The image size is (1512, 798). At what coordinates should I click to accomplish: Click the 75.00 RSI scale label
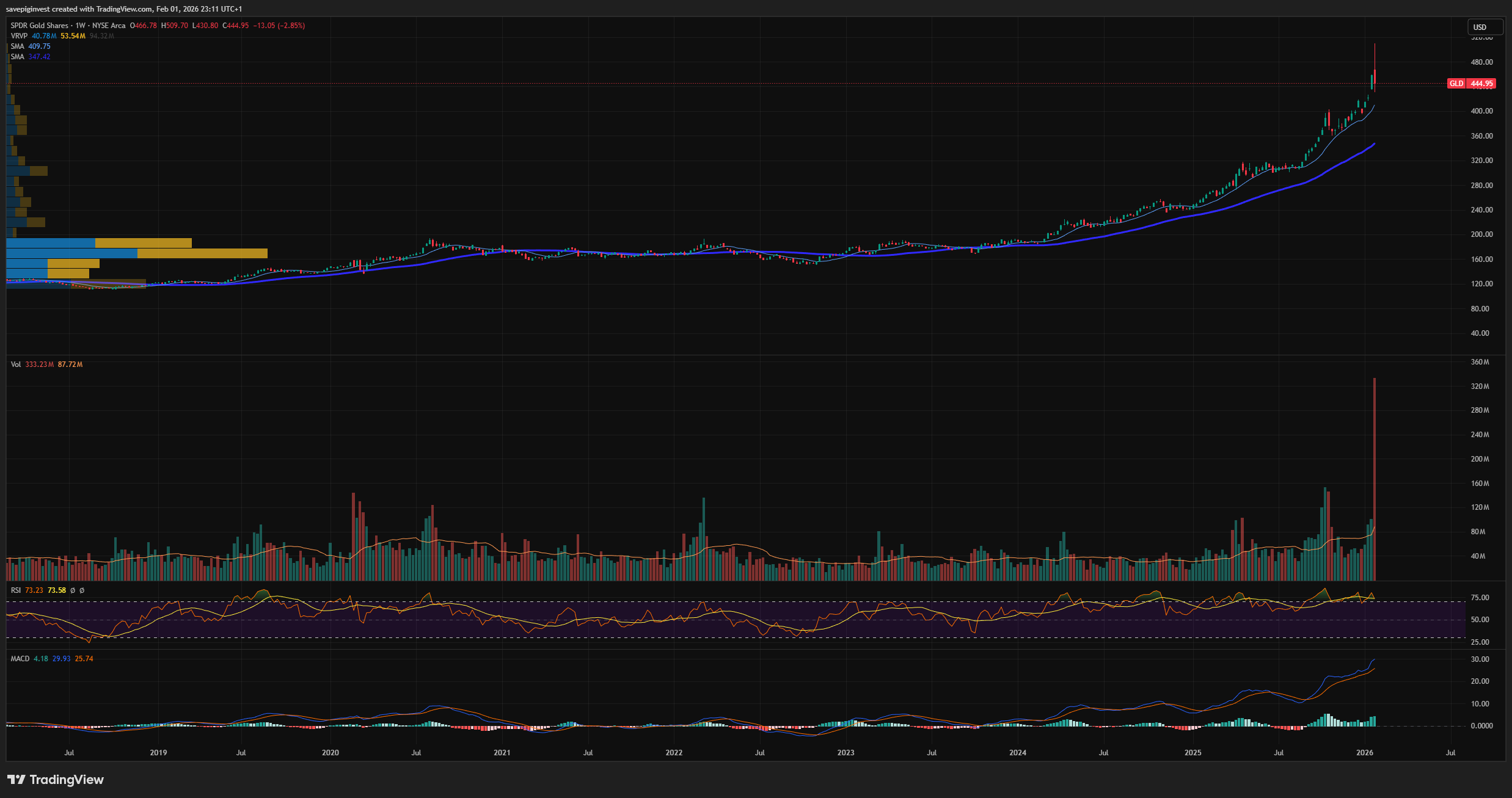[1480, 598]
